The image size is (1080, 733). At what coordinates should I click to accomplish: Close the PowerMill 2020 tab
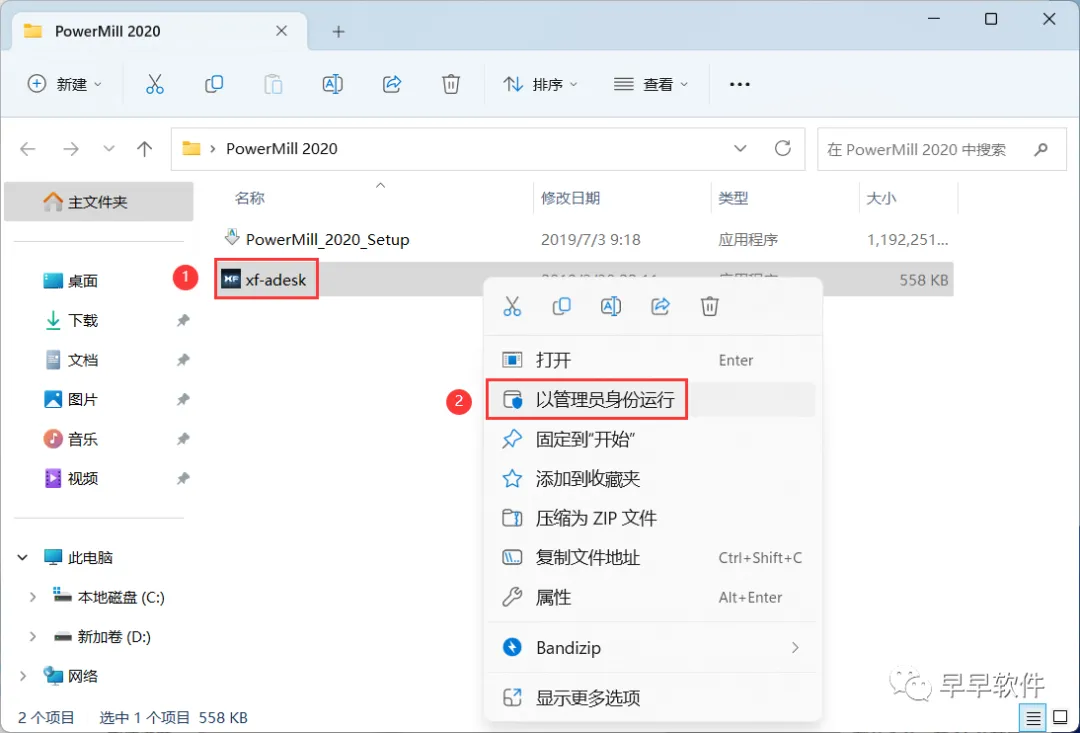282,31
